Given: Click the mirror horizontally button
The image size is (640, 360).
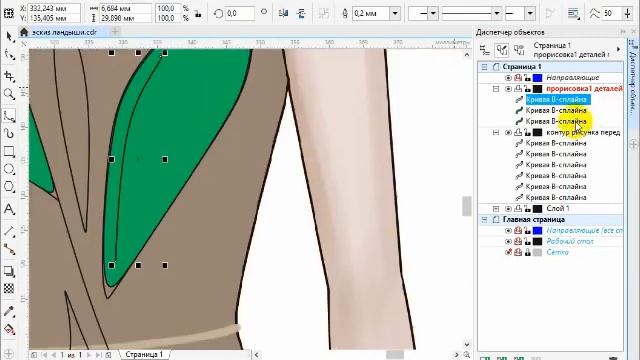Looking at the screenshot, I should pyautogui.click(x=283, y=13).
